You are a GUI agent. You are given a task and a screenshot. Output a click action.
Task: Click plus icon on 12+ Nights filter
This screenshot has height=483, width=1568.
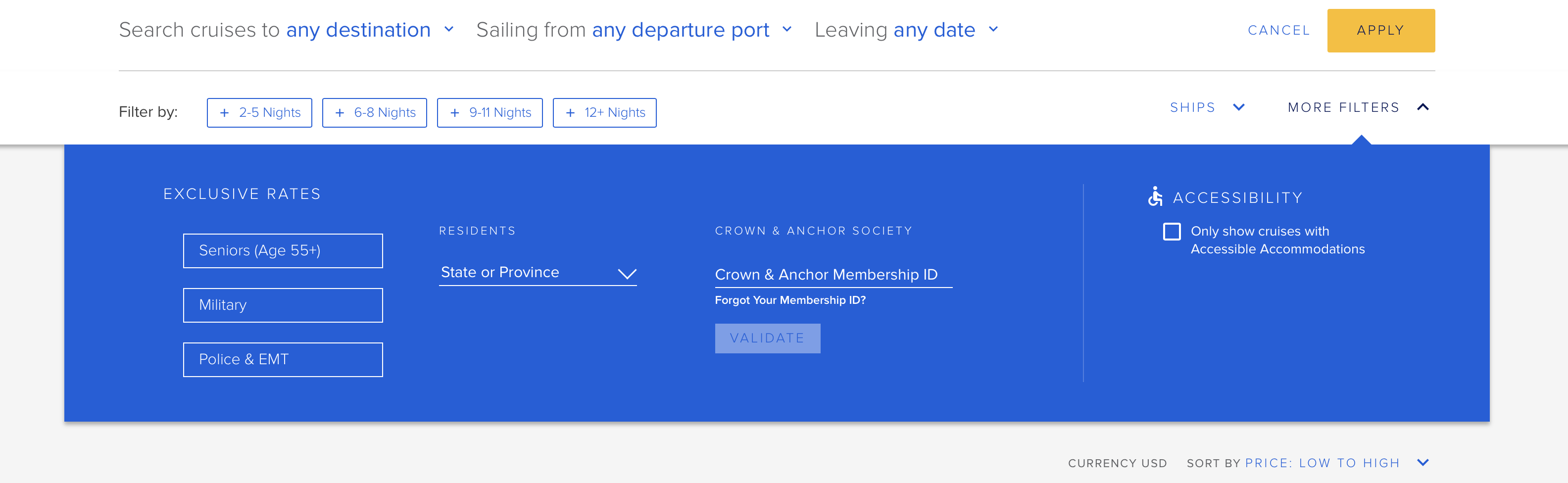click(570, 112)
